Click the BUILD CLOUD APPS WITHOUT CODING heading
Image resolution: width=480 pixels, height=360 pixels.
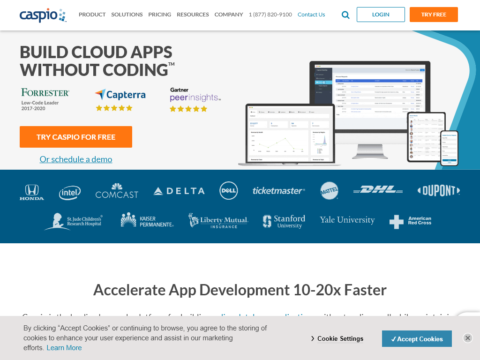(97, 61)
